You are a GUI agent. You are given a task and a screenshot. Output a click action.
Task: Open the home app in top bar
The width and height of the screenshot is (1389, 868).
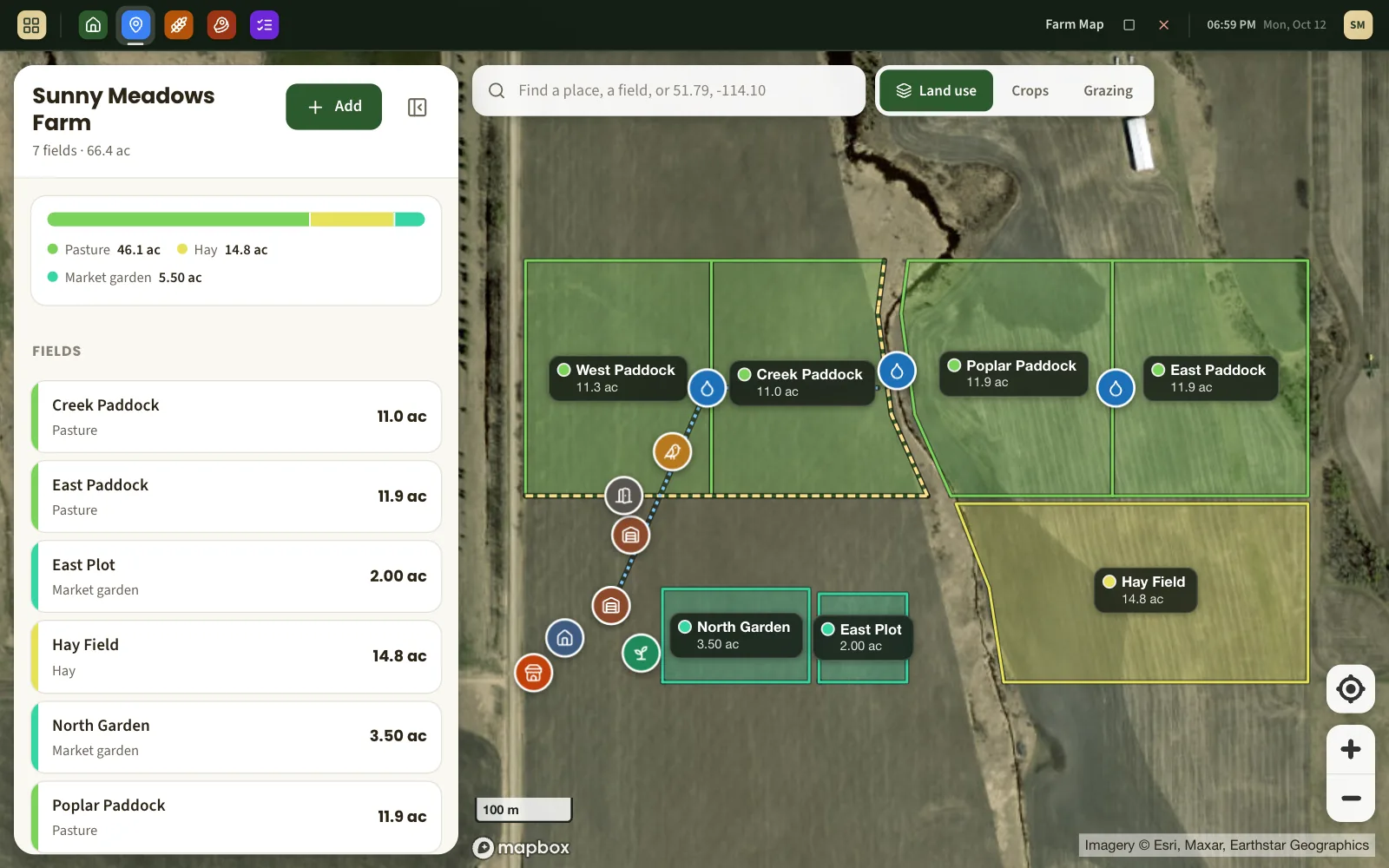(x=93, y=25)
